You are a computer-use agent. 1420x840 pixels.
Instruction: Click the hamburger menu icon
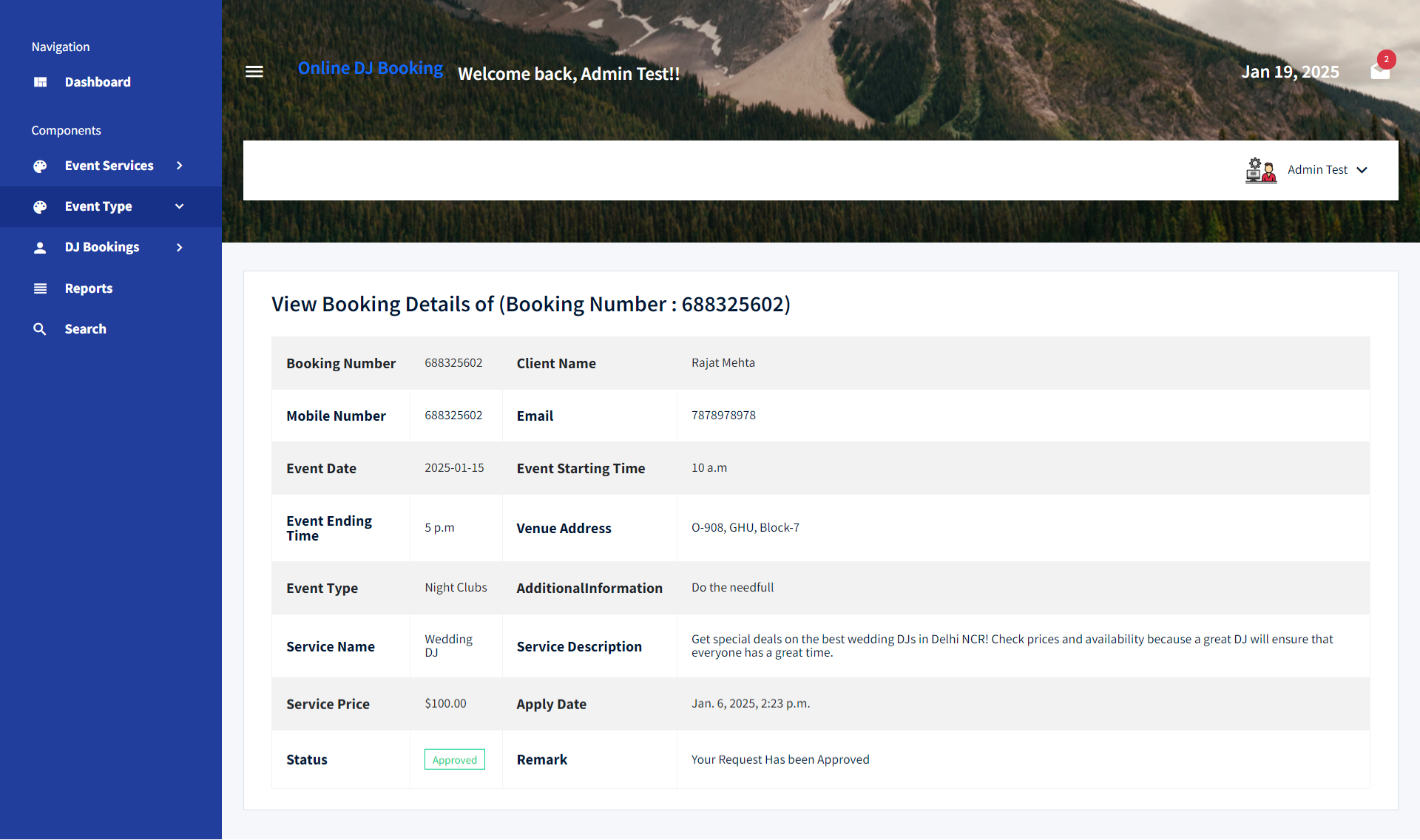[x=254, y=72]
